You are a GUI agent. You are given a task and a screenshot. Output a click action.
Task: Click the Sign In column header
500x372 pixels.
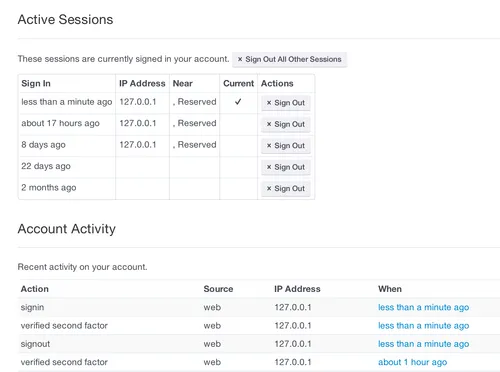(36, 83)
